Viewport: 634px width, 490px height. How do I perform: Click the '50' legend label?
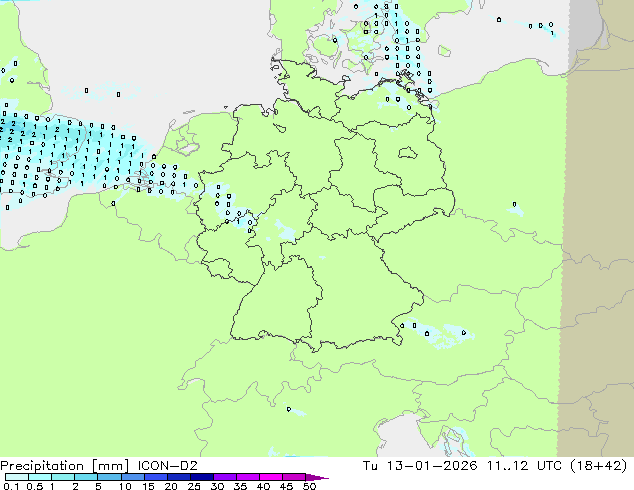tap(309, 486)
